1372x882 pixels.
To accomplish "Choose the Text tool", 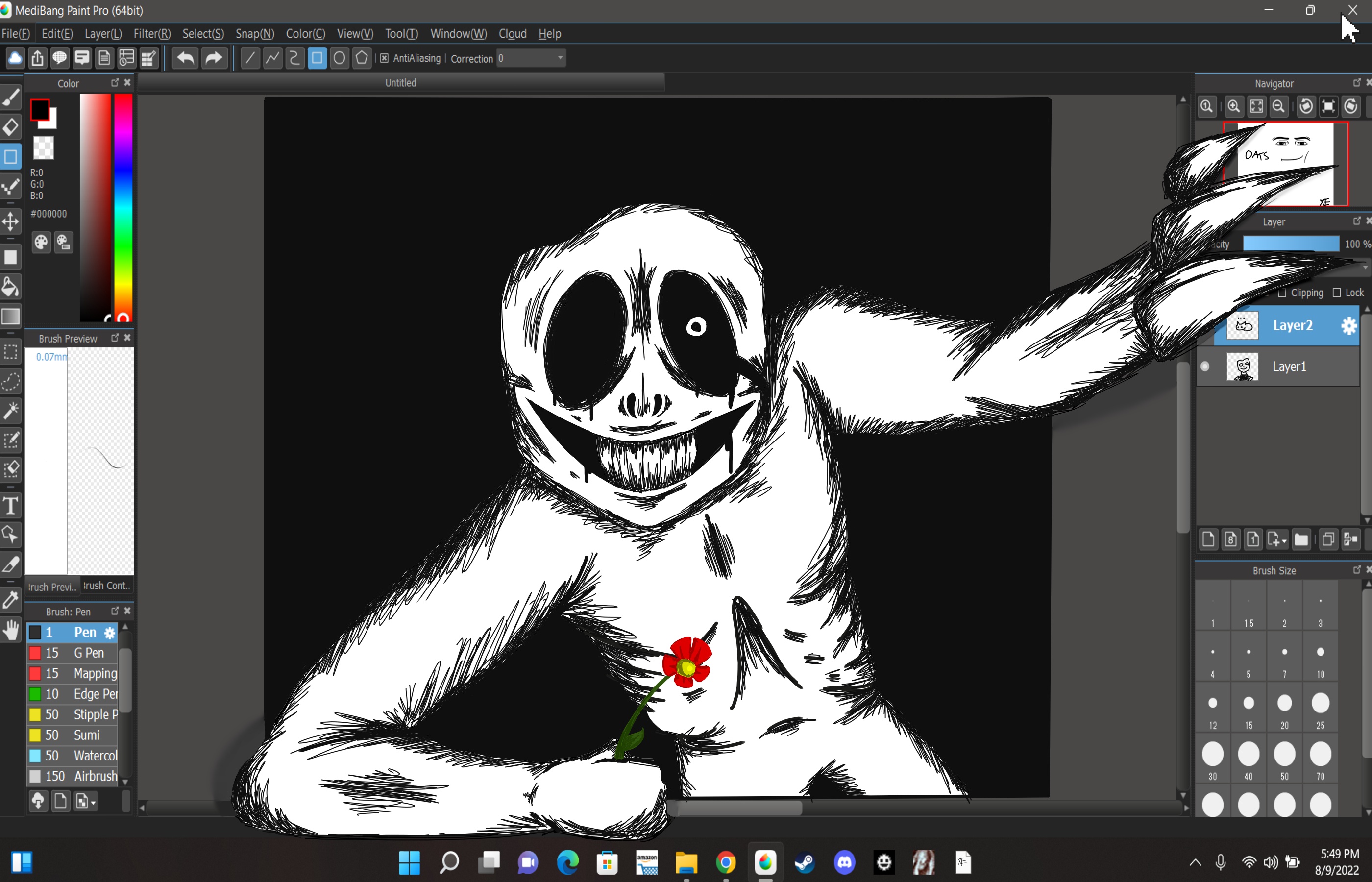I will 11,506.
